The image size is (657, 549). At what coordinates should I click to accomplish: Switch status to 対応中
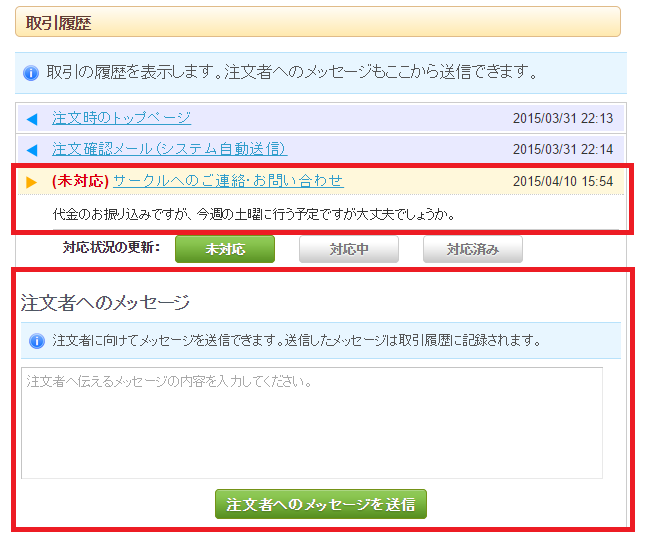click(x=348, y=249)
